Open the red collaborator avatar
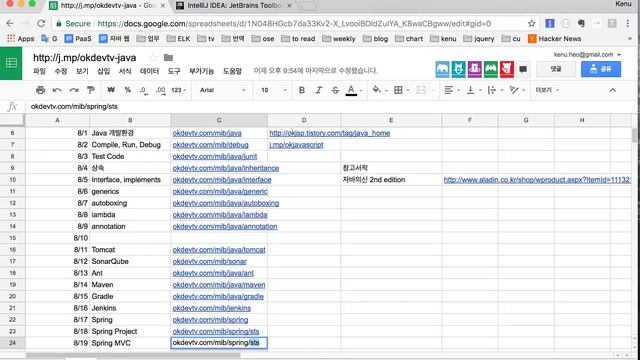This screenshot has height=360, width=640. click(507, 69)
